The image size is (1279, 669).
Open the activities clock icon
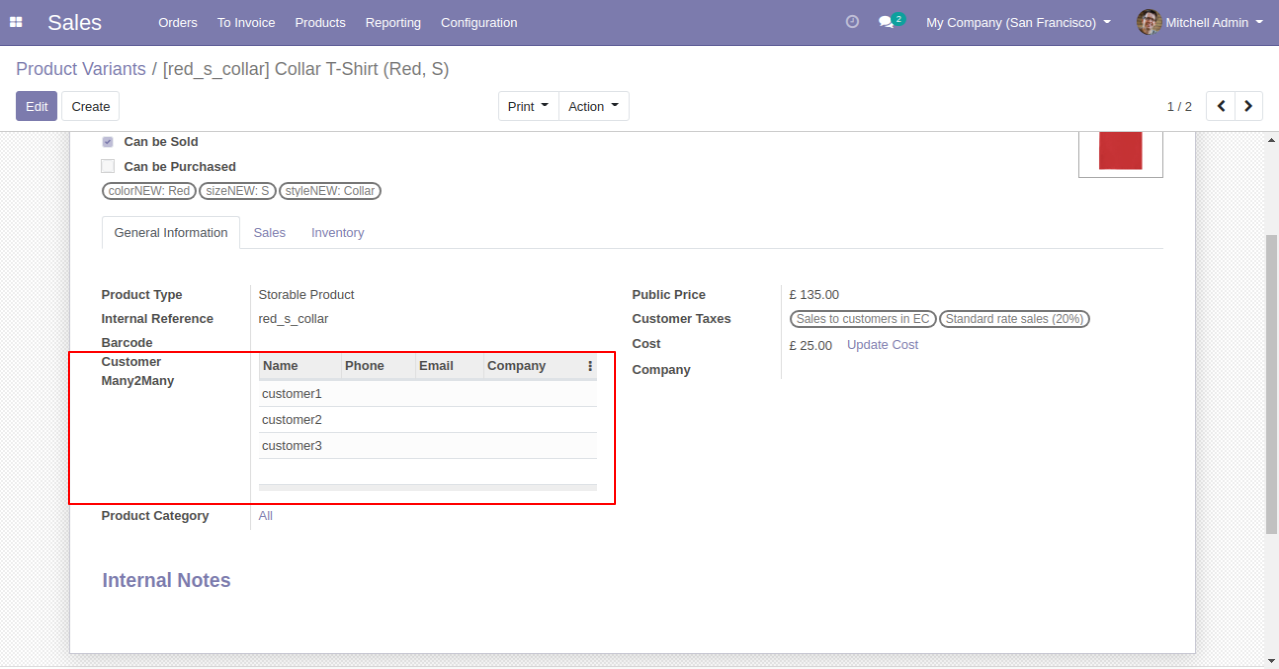pos(852,22)
